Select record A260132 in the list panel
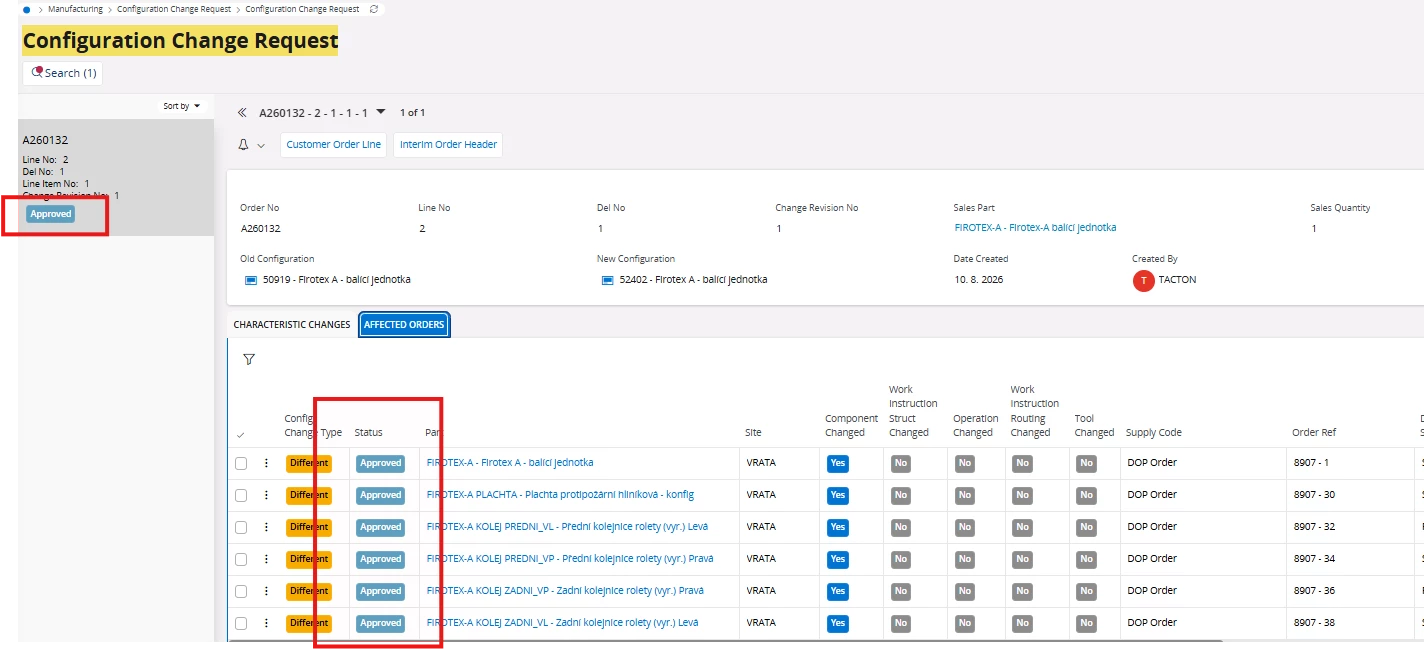The width and height of the screenshot is (1424, 649). click(x=116, y=177)
